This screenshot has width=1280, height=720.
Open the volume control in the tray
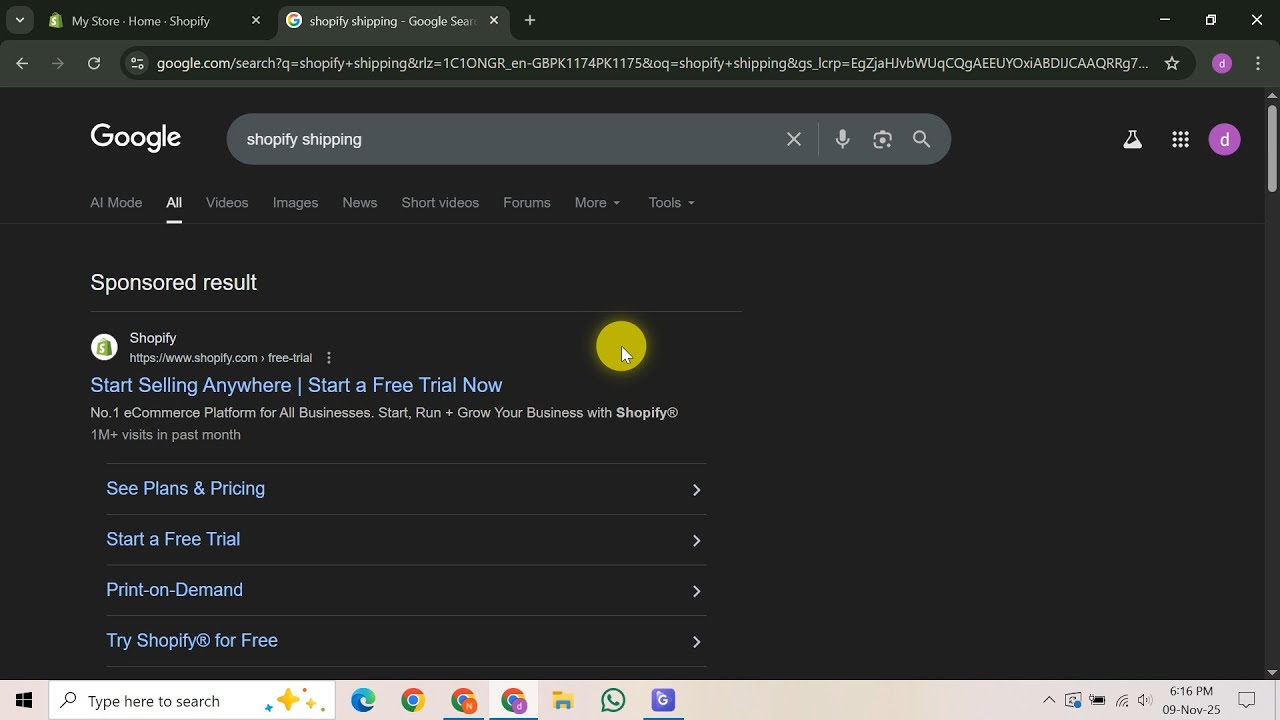[x=1145, y=701]
